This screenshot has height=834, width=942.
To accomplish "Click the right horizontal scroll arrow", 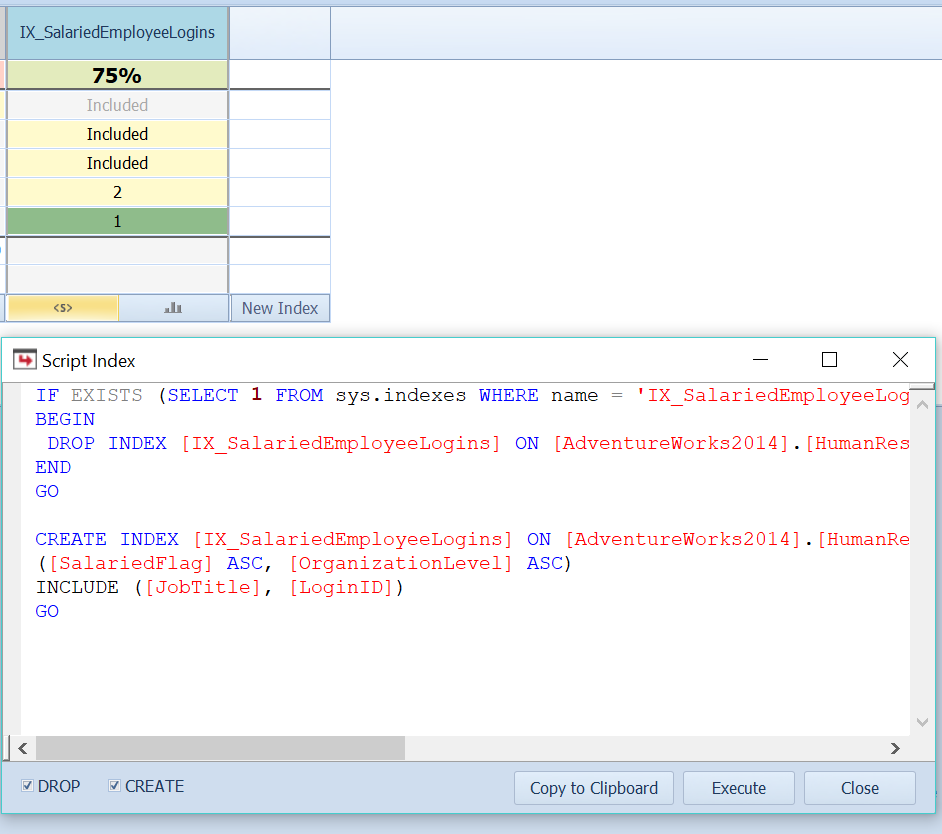I will (895, 747).
